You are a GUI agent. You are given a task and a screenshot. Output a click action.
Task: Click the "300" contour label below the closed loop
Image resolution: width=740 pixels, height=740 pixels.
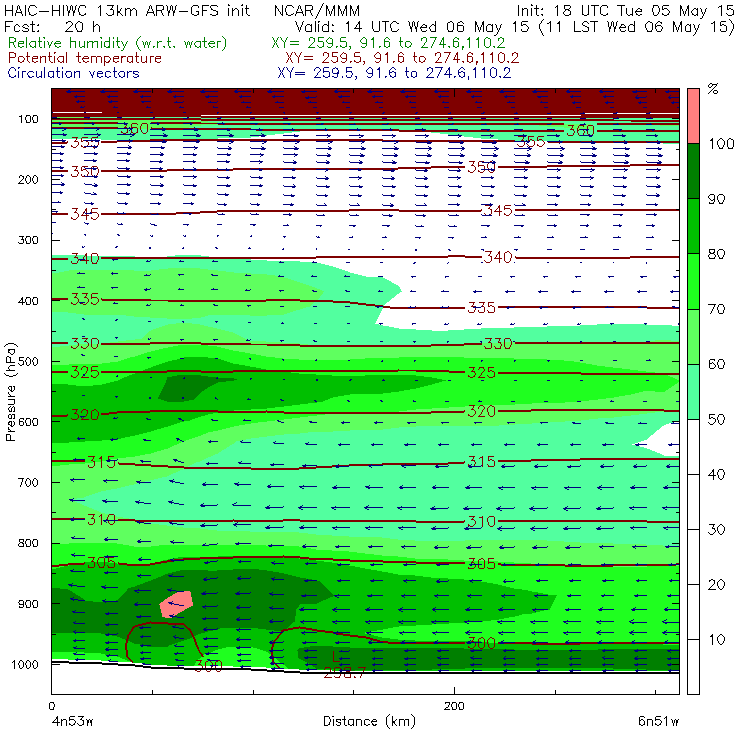208,666
